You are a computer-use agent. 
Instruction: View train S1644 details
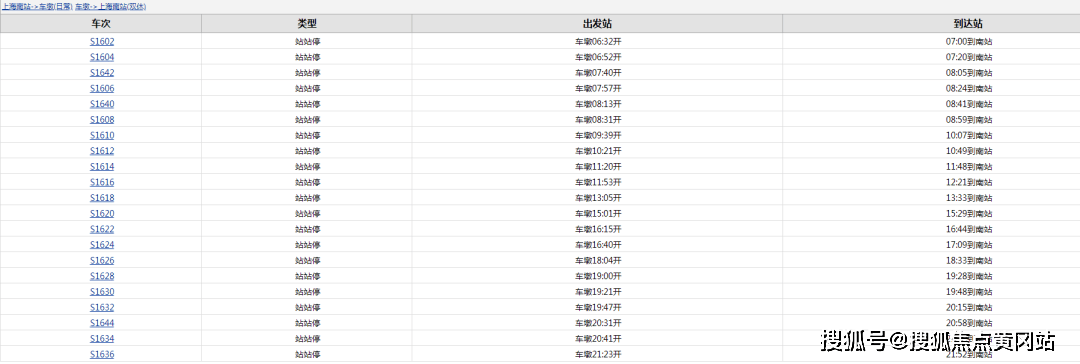[x=102, y=323]
